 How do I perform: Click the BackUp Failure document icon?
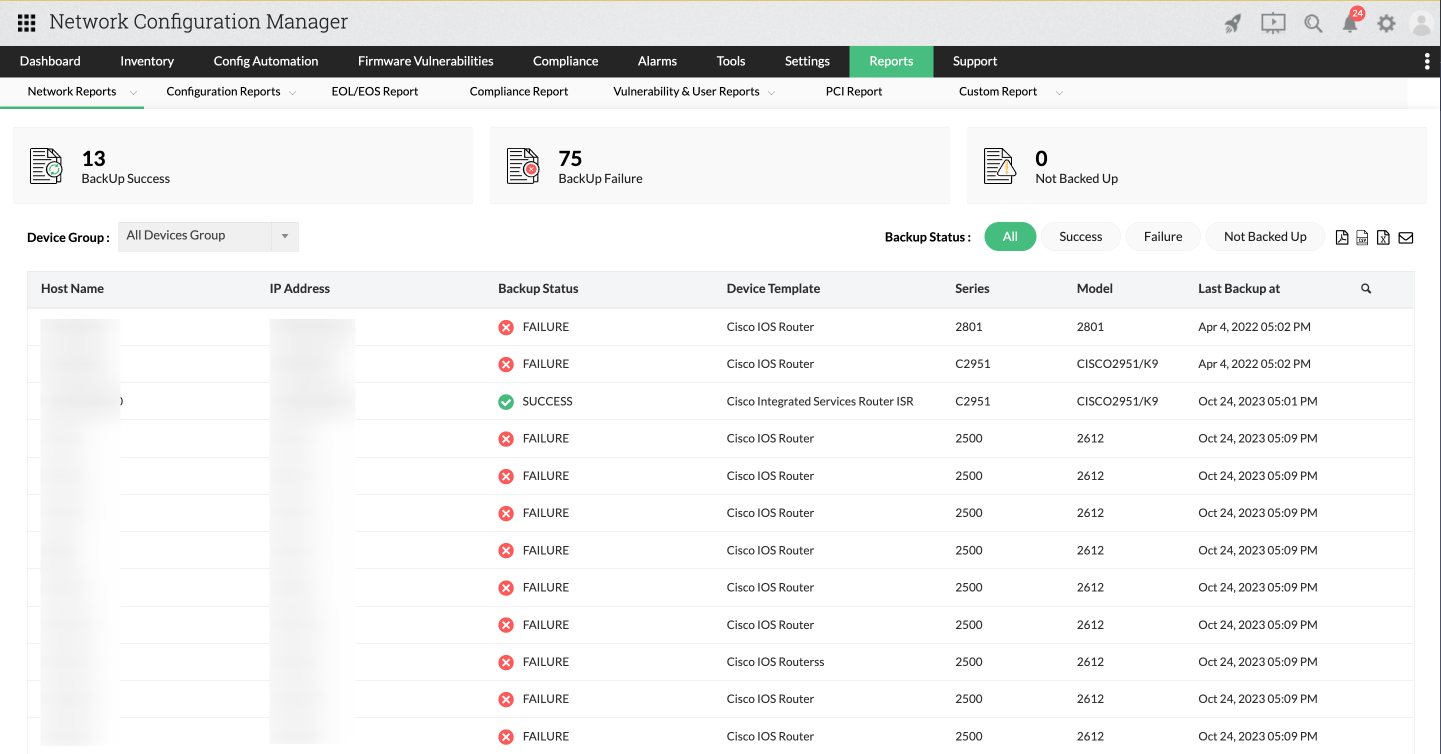point(523,166)
